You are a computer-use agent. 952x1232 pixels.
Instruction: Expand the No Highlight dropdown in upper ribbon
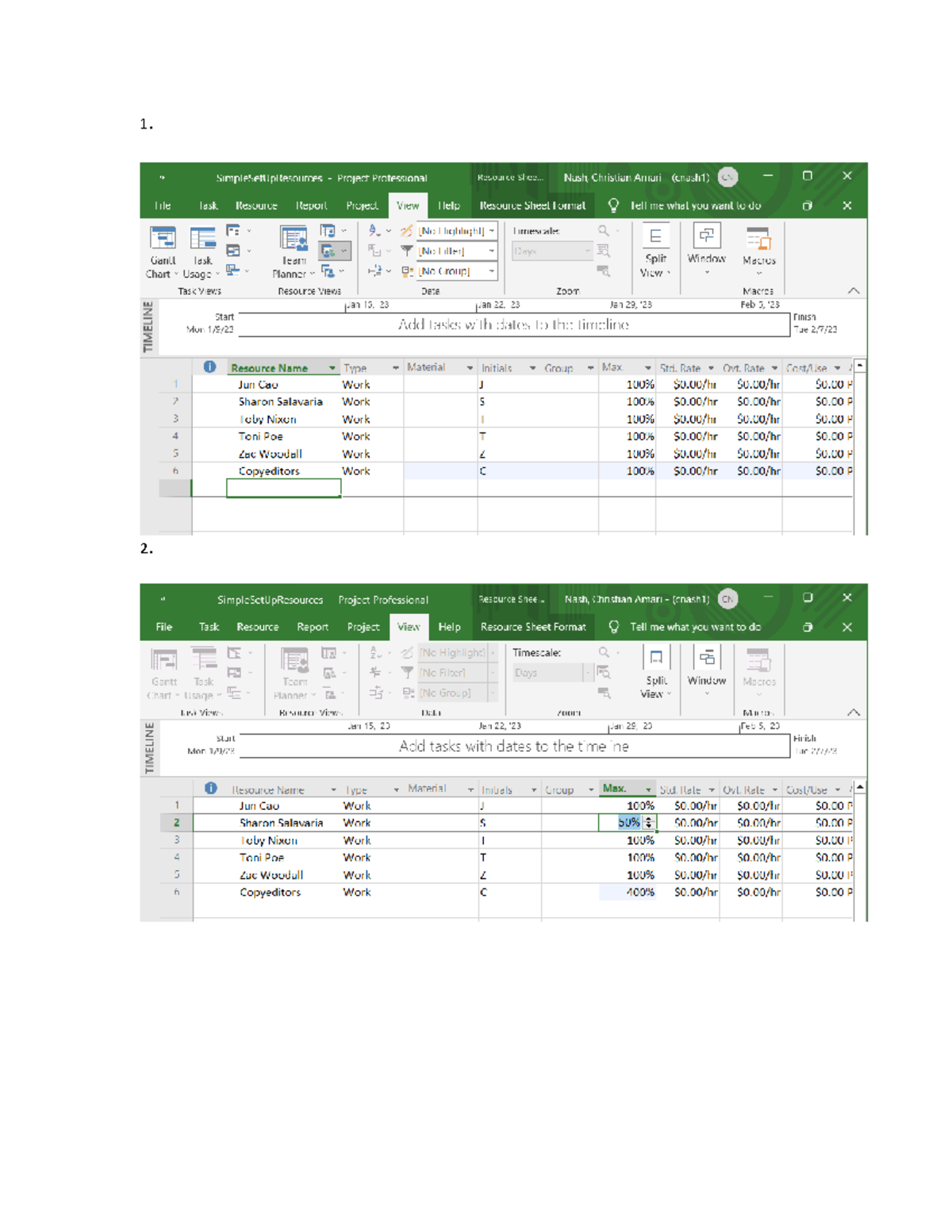[x=492, y=231]
